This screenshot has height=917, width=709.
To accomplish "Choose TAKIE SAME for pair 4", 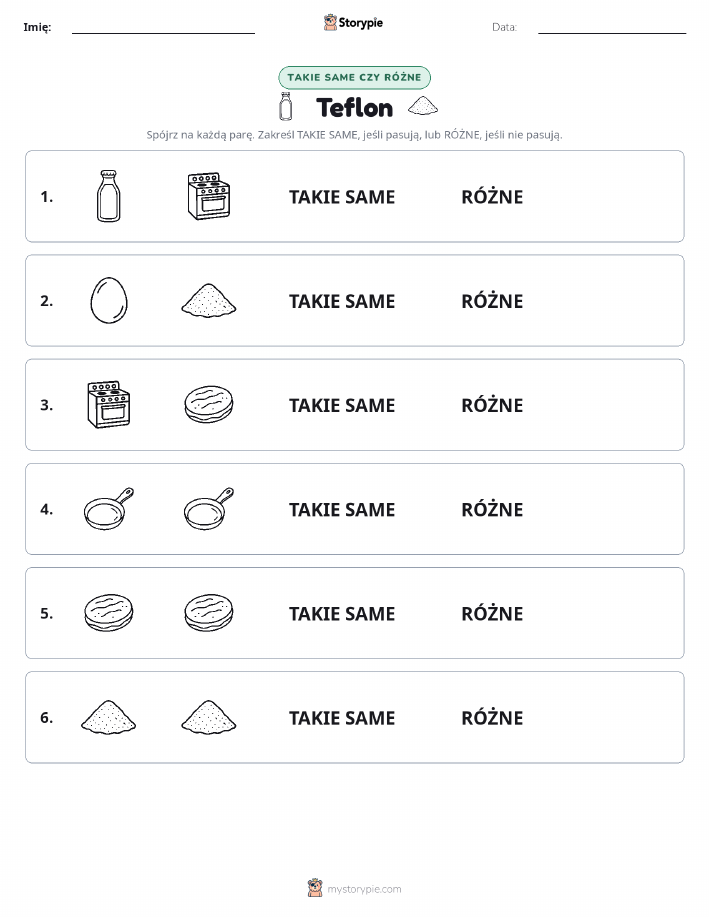I will (x=342, y=509).
